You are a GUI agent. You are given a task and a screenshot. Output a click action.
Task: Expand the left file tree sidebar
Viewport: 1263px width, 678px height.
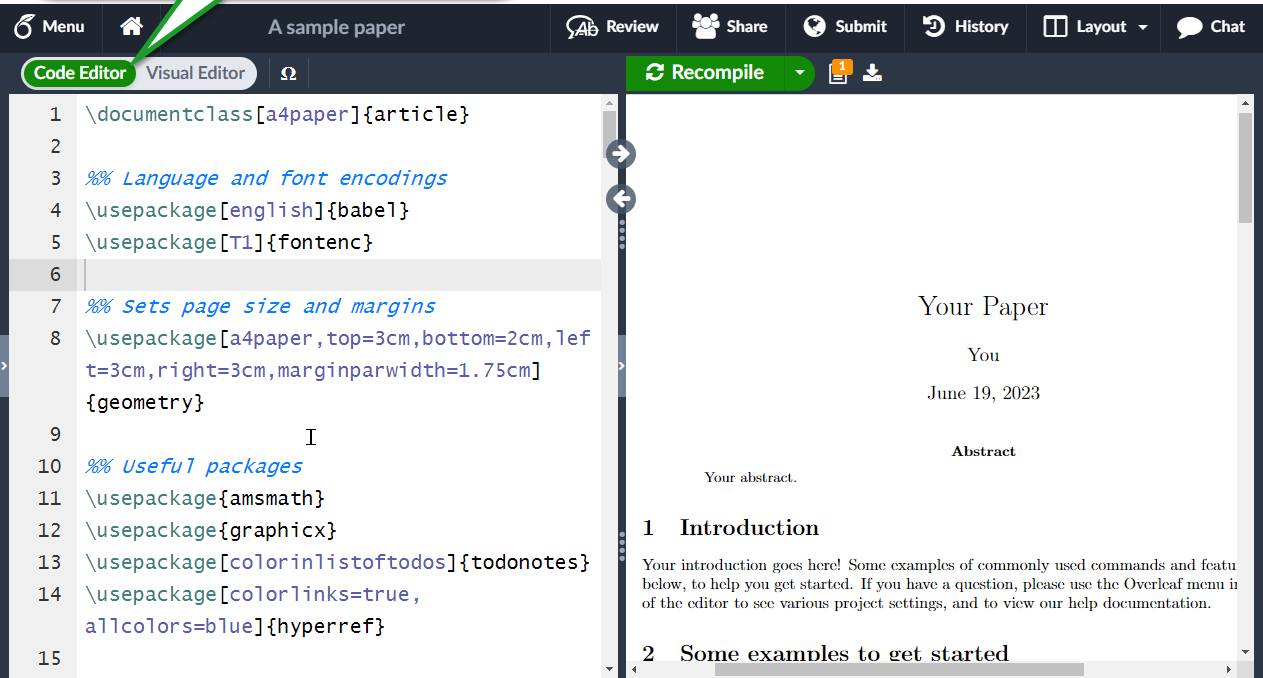point(4,366)
